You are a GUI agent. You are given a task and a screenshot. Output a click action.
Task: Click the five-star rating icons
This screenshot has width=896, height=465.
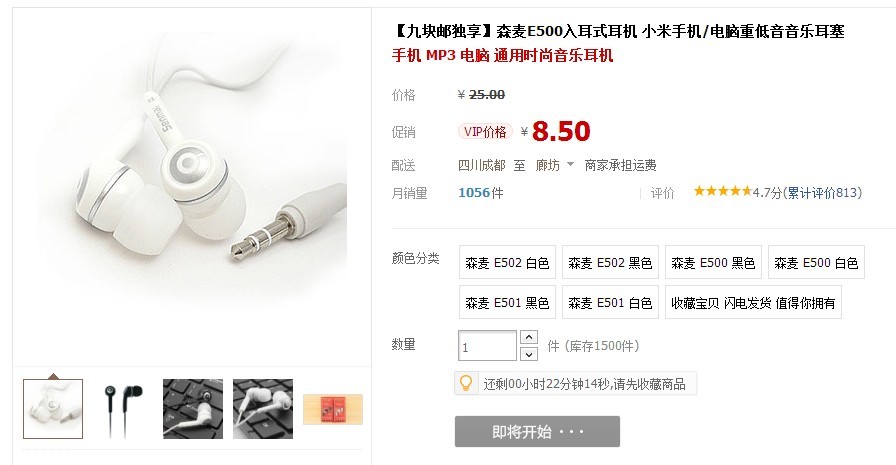coord(722,191)
